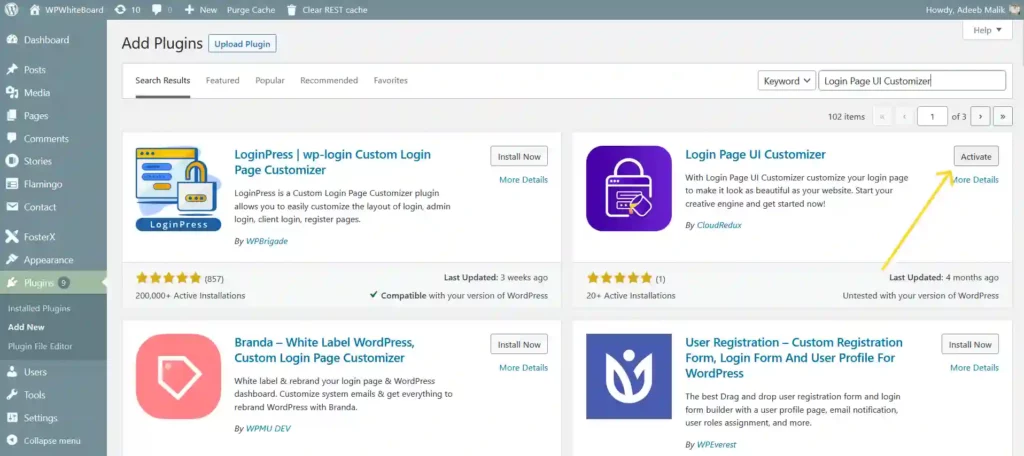The image size is (1024, 456).
Task: Click the Appearance brush icon
Action: tap(12, 259)
